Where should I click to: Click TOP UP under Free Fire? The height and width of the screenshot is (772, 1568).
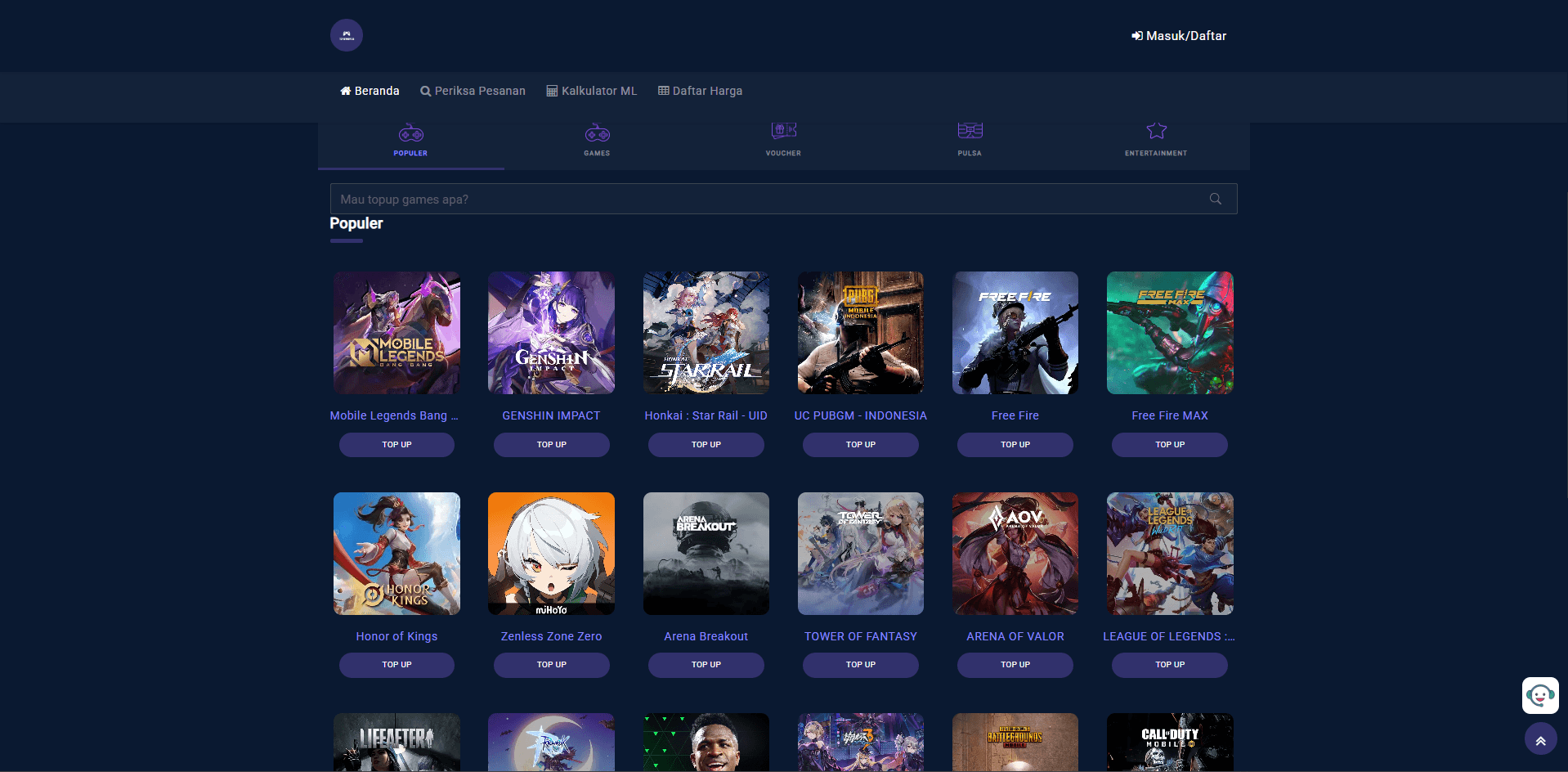tap(1015, 445)
